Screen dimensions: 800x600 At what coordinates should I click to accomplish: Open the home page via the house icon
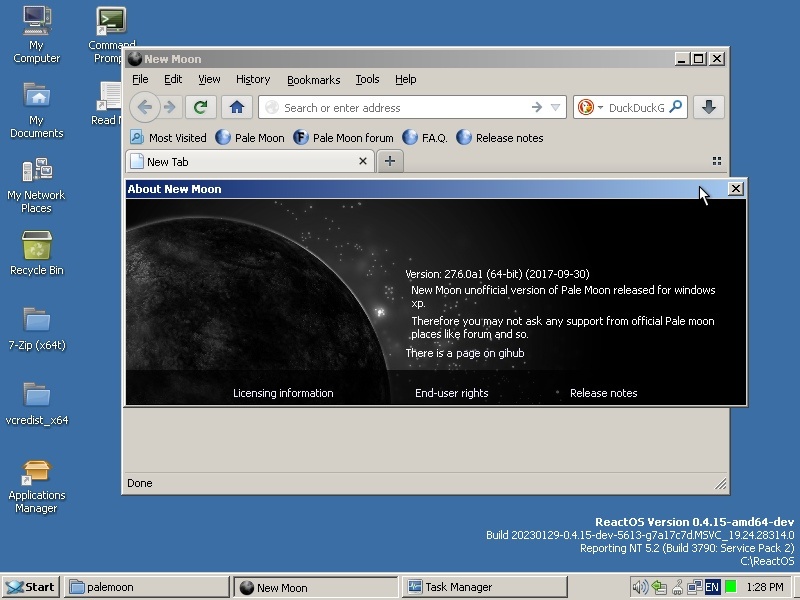[237, 107]
